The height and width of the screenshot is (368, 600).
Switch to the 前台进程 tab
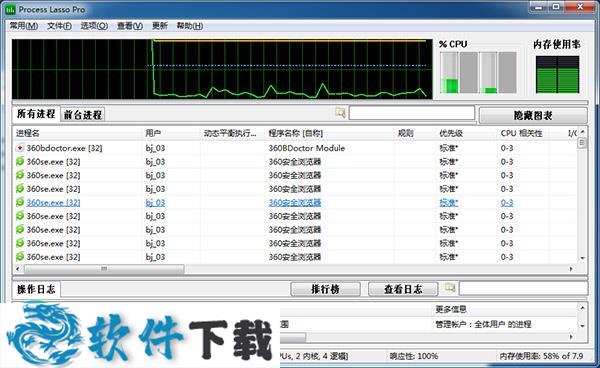(83, 115)
